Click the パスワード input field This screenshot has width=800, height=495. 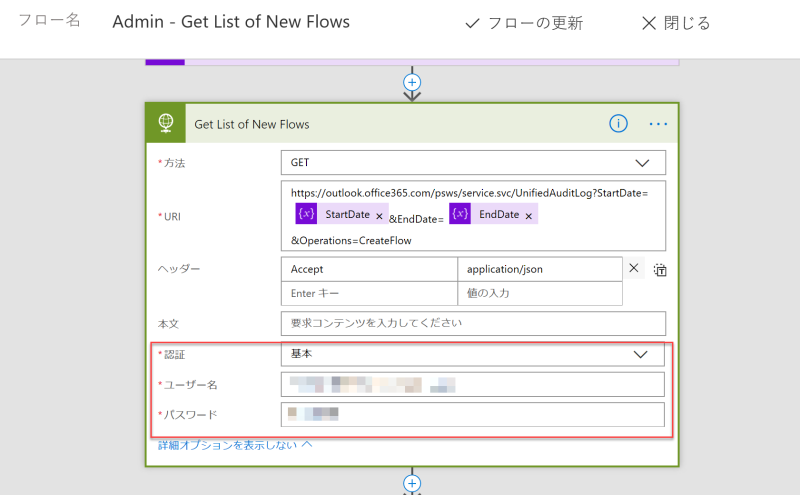(x=473, y=414)
